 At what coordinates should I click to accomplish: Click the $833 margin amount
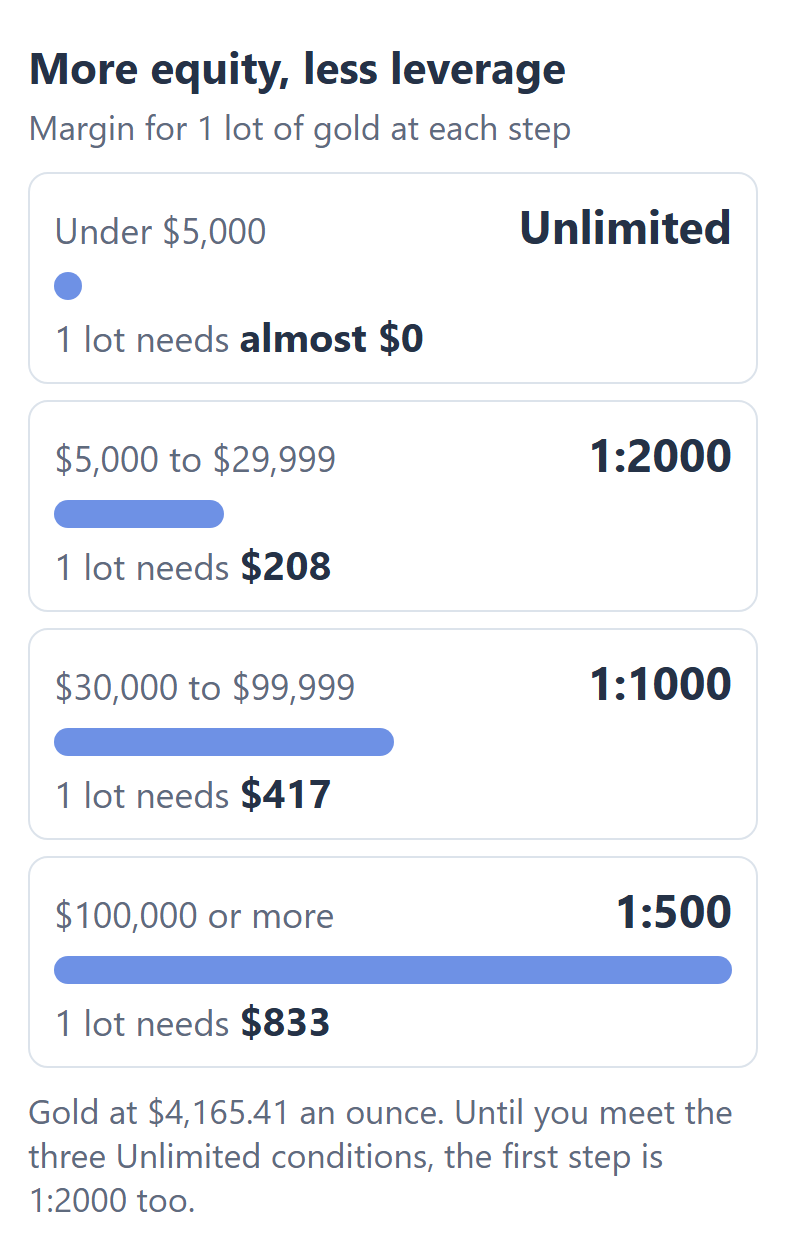tap(285, 1023)
